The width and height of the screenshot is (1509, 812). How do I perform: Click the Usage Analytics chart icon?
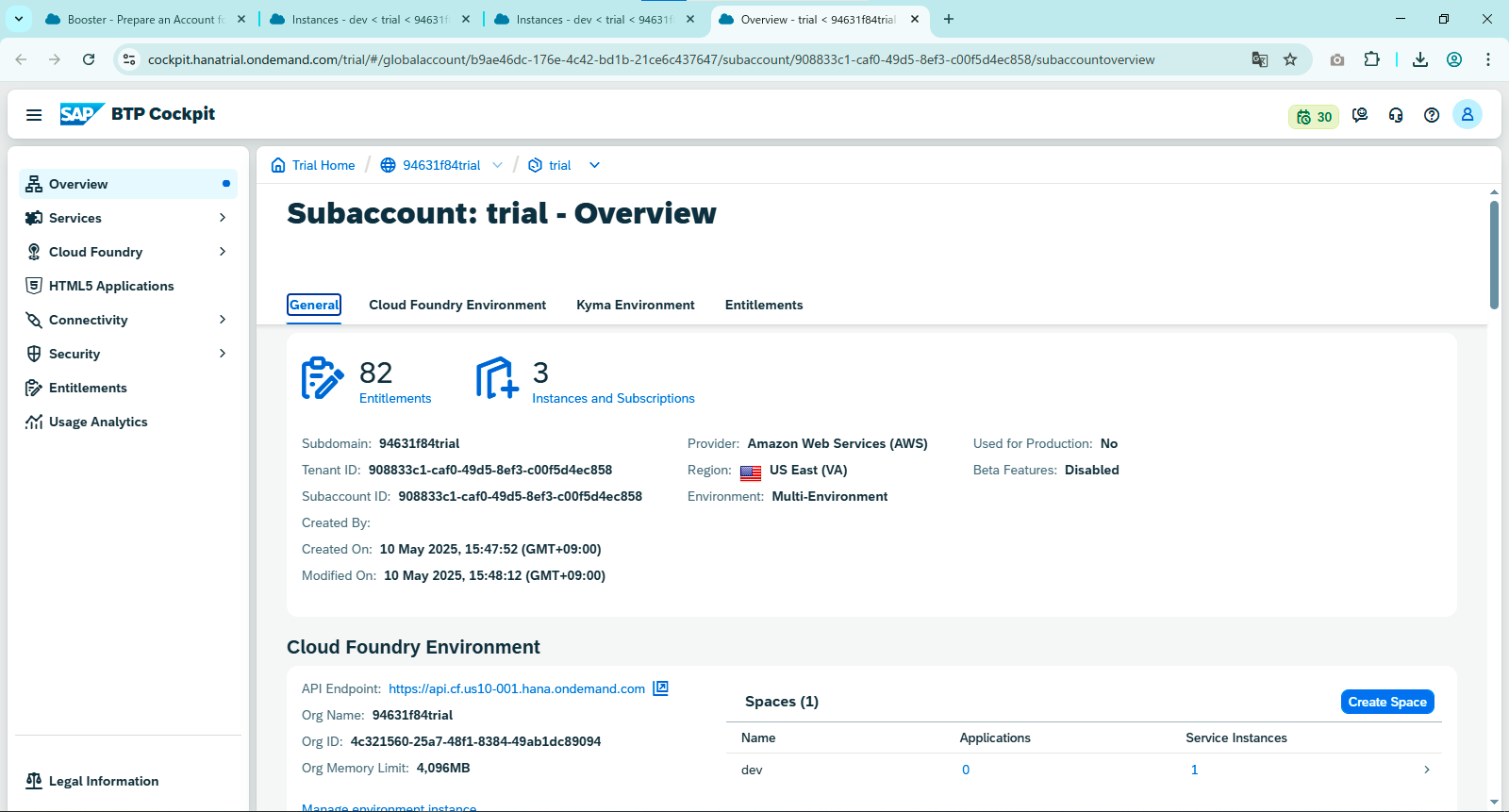point(34,422)
